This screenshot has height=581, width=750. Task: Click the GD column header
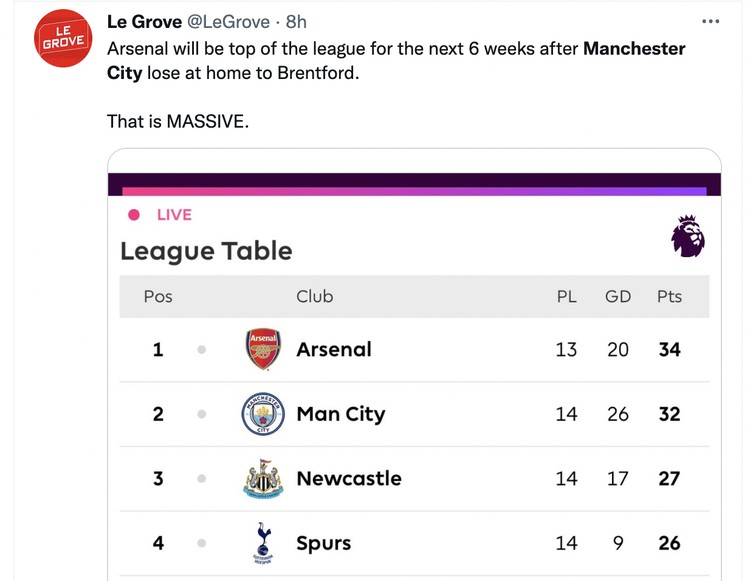point(618,296)
